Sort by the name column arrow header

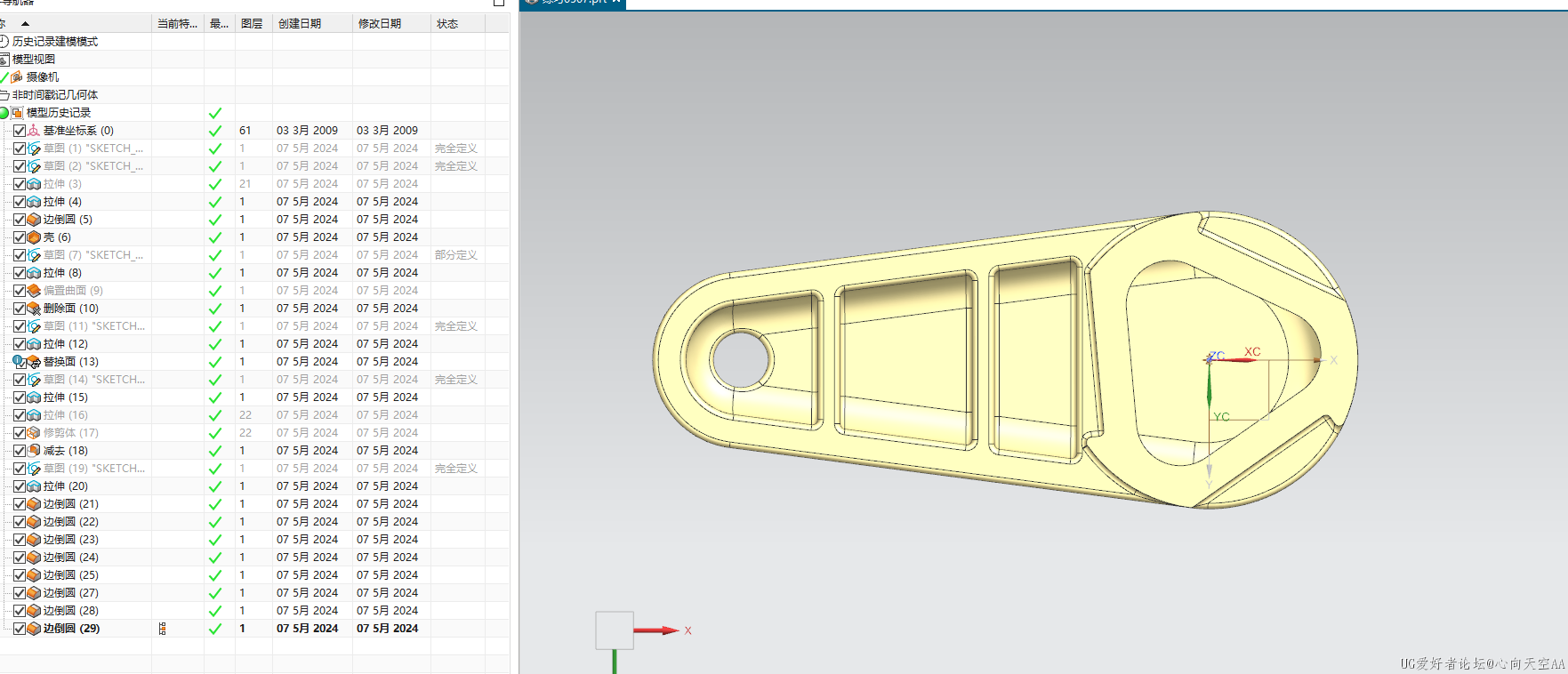(x=25, y=24)
